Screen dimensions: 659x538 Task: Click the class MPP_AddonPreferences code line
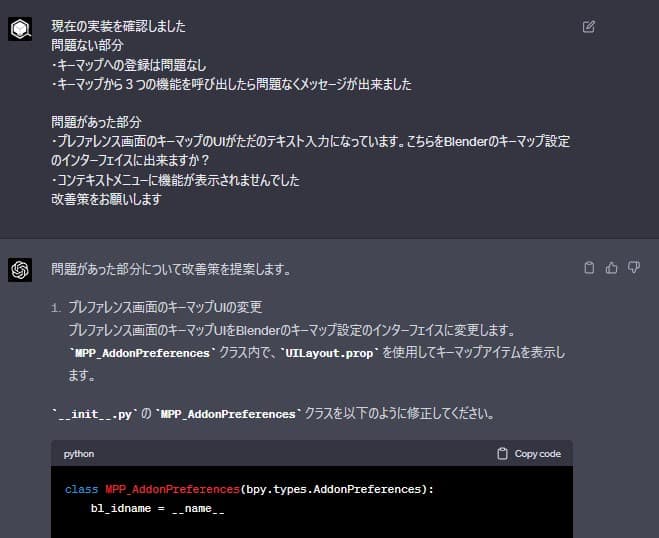point(249,489)
